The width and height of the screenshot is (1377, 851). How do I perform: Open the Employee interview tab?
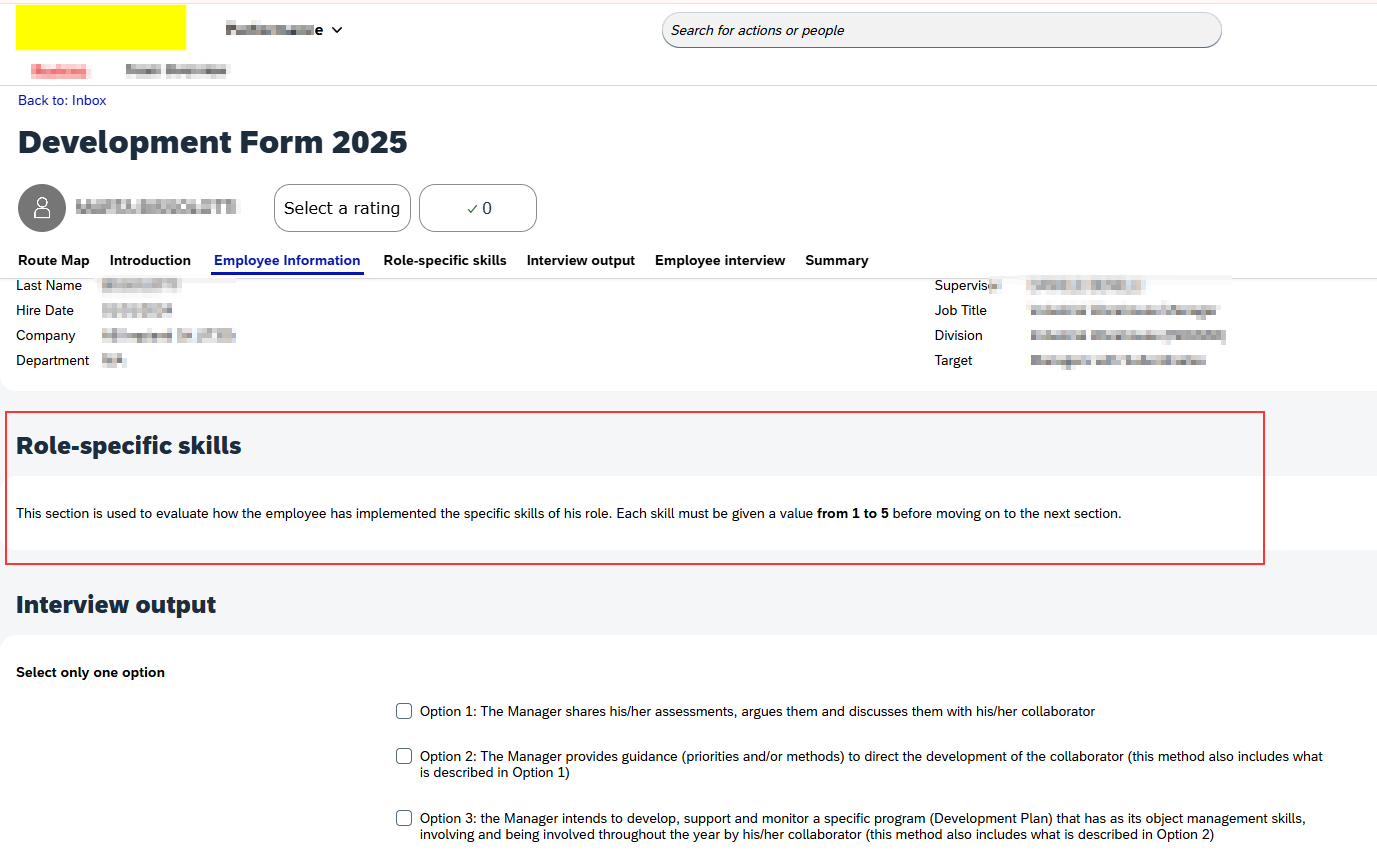(x=720, y=260)
